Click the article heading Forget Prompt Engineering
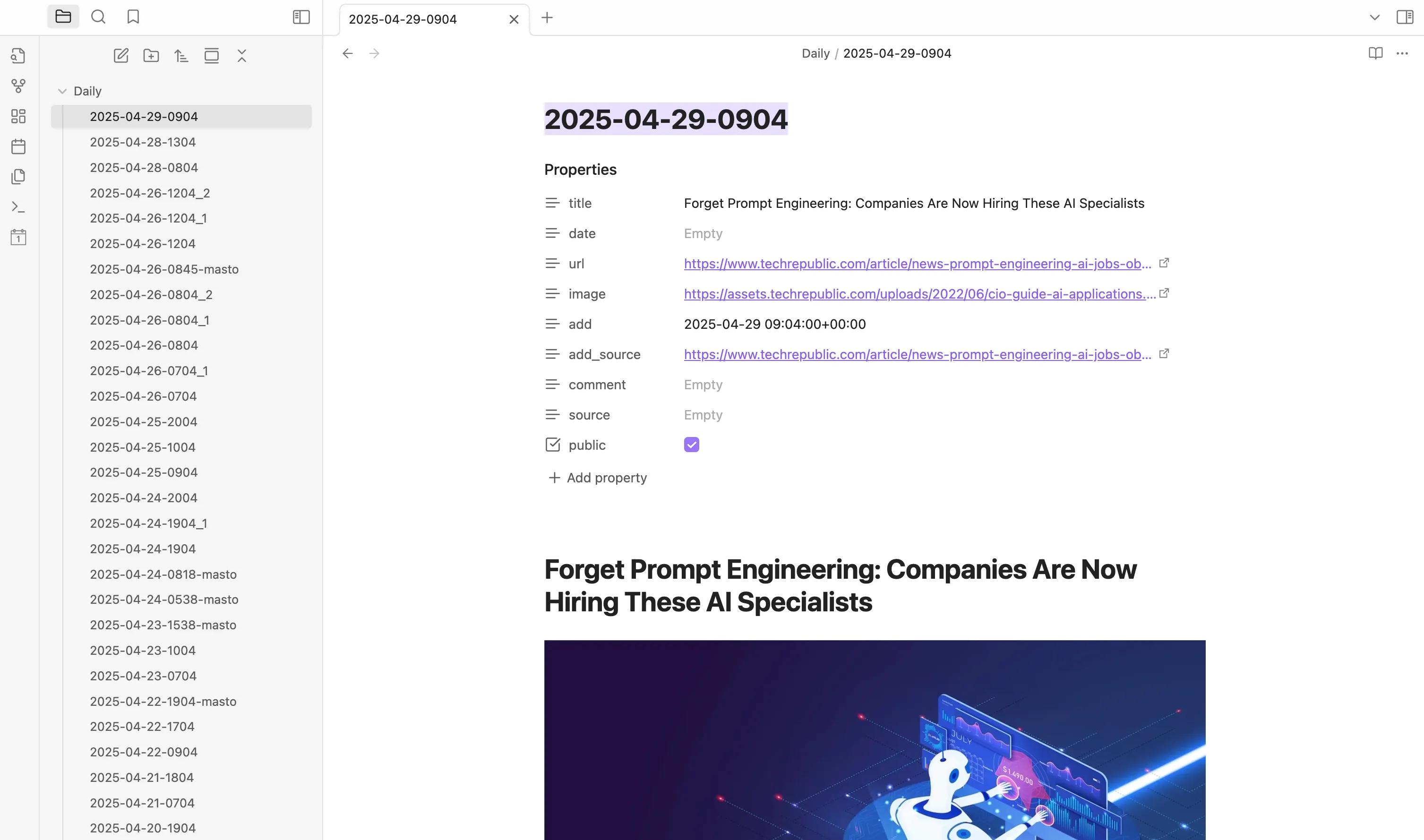The height and width of the screenshot is (840, 1424). 840,585
